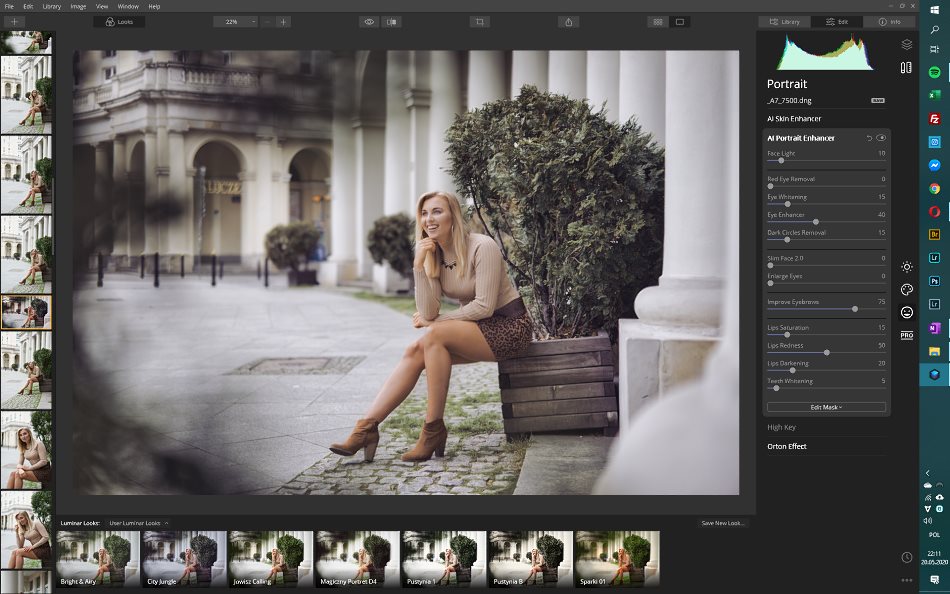Adjust the Eye Enhancer slider
The width and height of the screenshot is (950, 594).
[x=815, y=222]
